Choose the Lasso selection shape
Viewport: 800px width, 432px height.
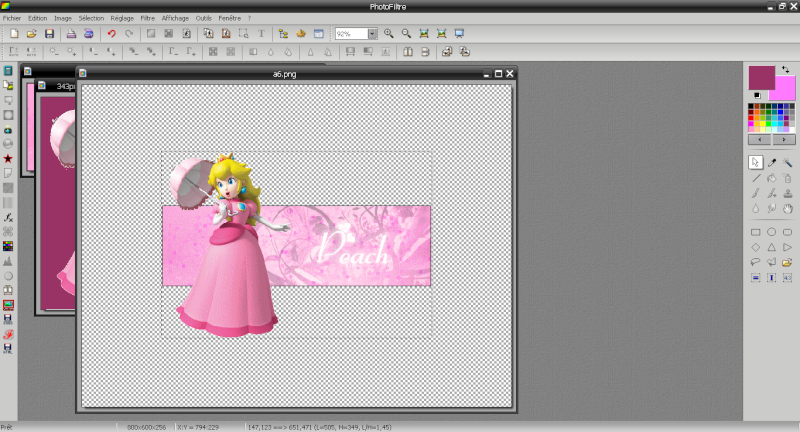pyautogui.click(x=756, y=262)
